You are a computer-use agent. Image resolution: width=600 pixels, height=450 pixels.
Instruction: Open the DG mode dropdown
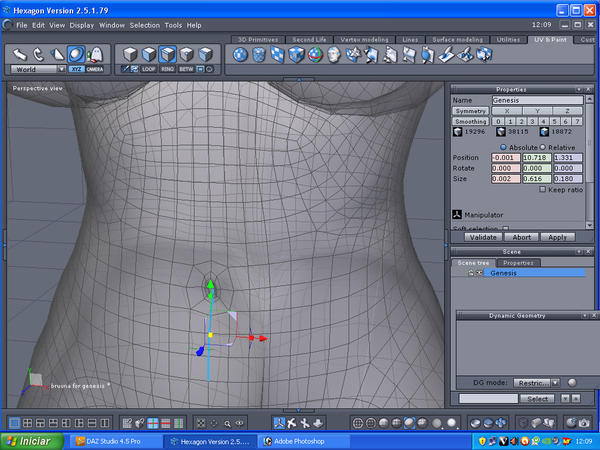536,382
